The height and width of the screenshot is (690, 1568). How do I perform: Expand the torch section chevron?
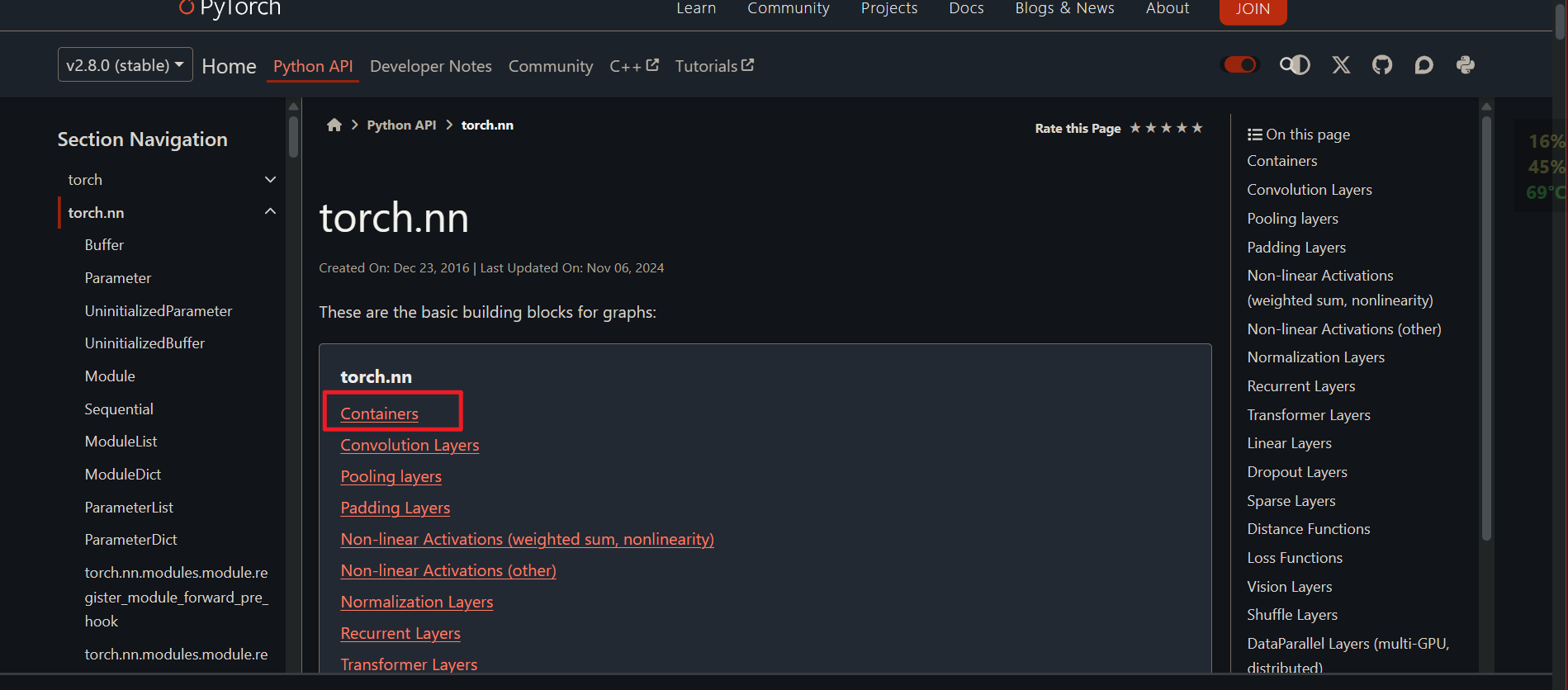pyautogui.click(x=270, y=179)
